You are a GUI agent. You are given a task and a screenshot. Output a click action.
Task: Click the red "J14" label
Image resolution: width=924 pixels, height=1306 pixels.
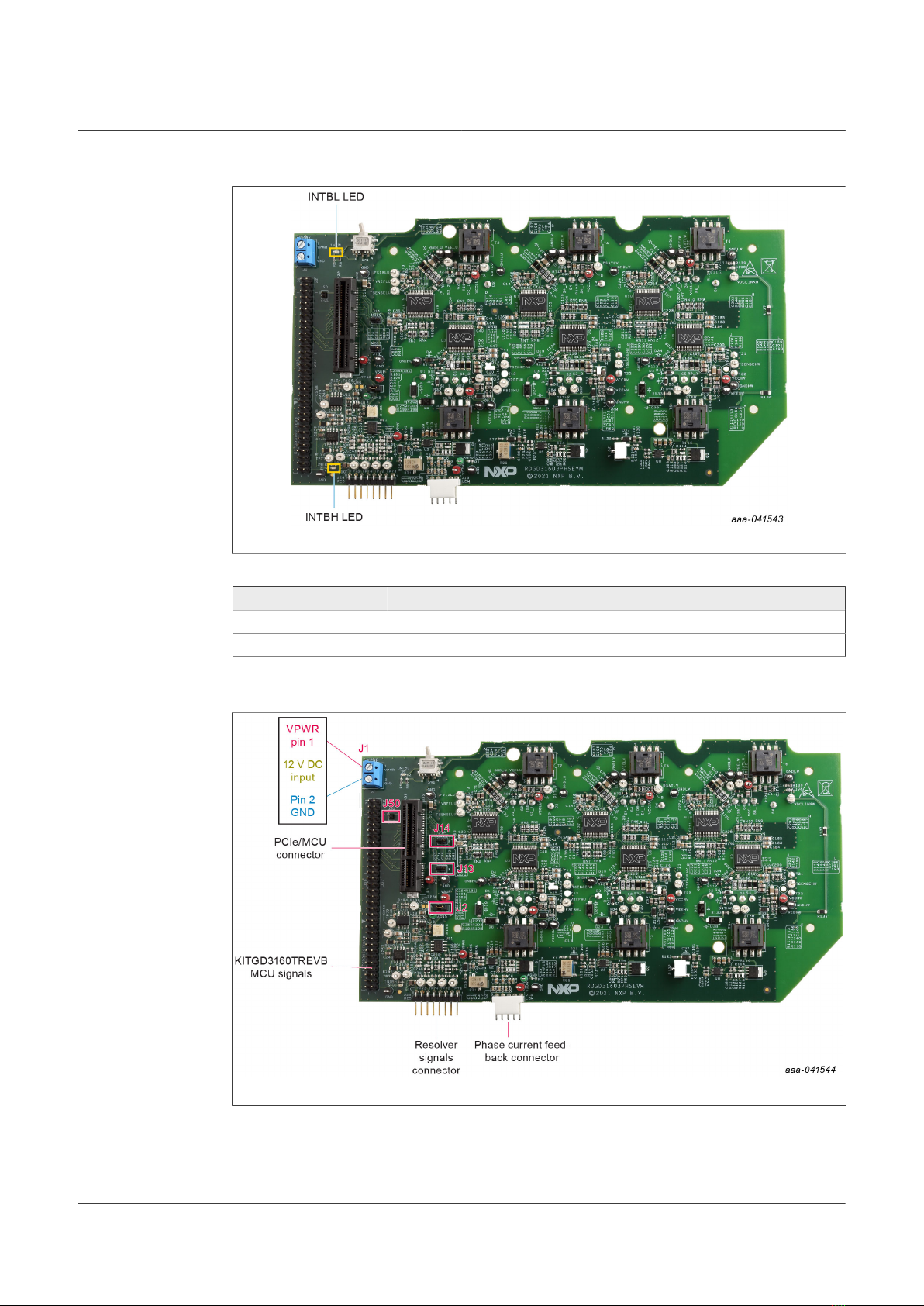point(442,829)
